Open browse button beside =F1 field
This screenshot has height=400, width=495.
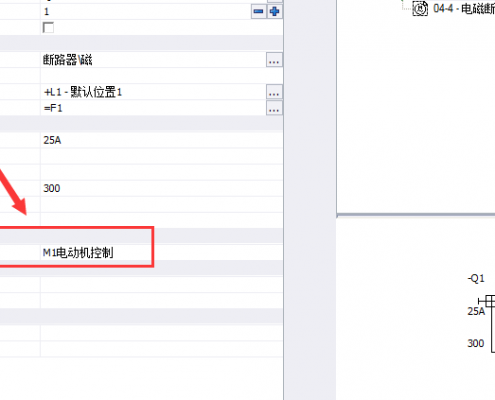[x=274, y=108]
